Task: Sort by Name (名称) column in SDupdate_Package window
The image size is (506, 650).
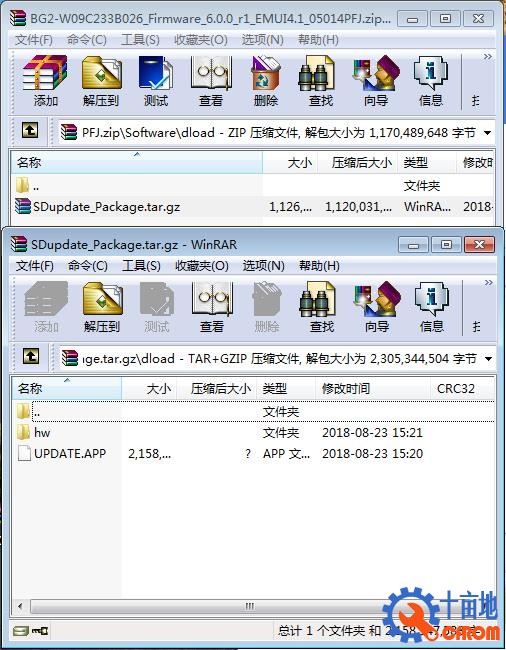Action: (67, 388)
